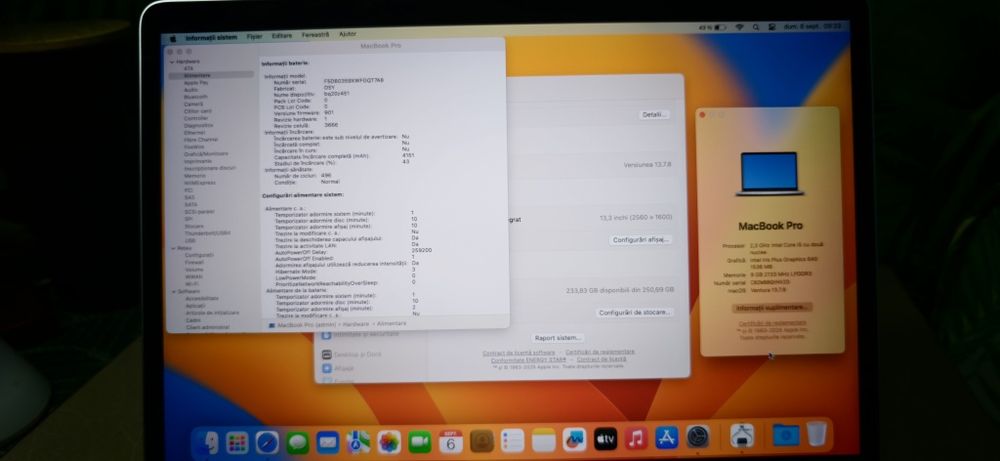Viewport: 1000px width, 461px height.
Task: Click Raport sistem... button
Action: click(558, 338)
